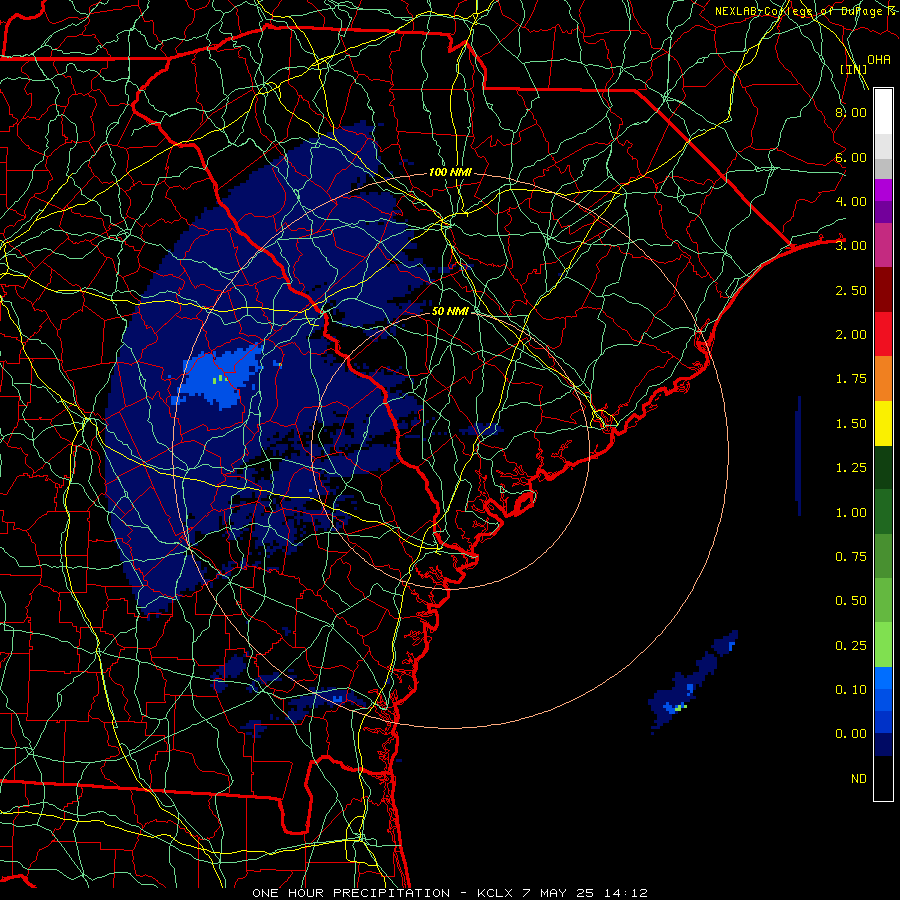Click the 0.25 scale label
Image resolution: width=900 pixels, height=900 pixels.
point(851,646)
